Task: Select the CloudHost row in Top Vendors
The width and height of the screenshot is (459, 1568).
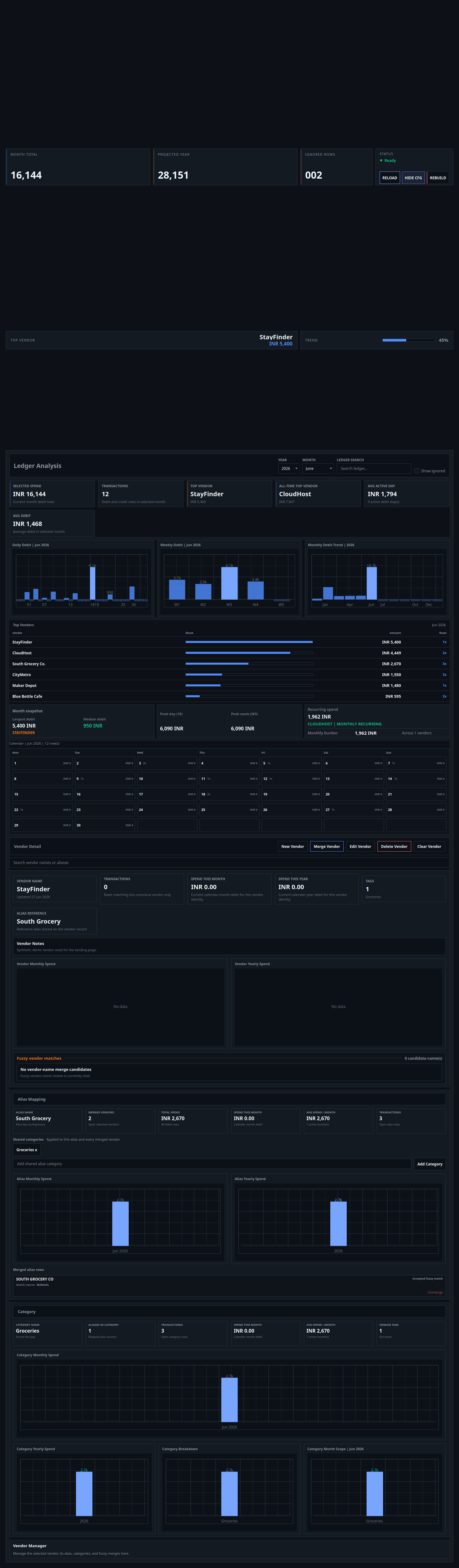Action: (229, 653)
